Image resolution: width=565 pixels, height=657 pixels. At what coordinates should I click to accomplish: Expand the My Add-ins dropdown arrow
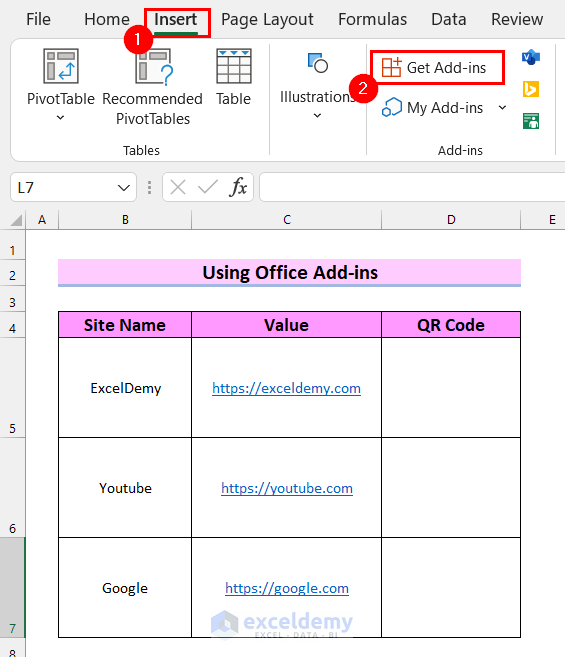click(502, 108)
